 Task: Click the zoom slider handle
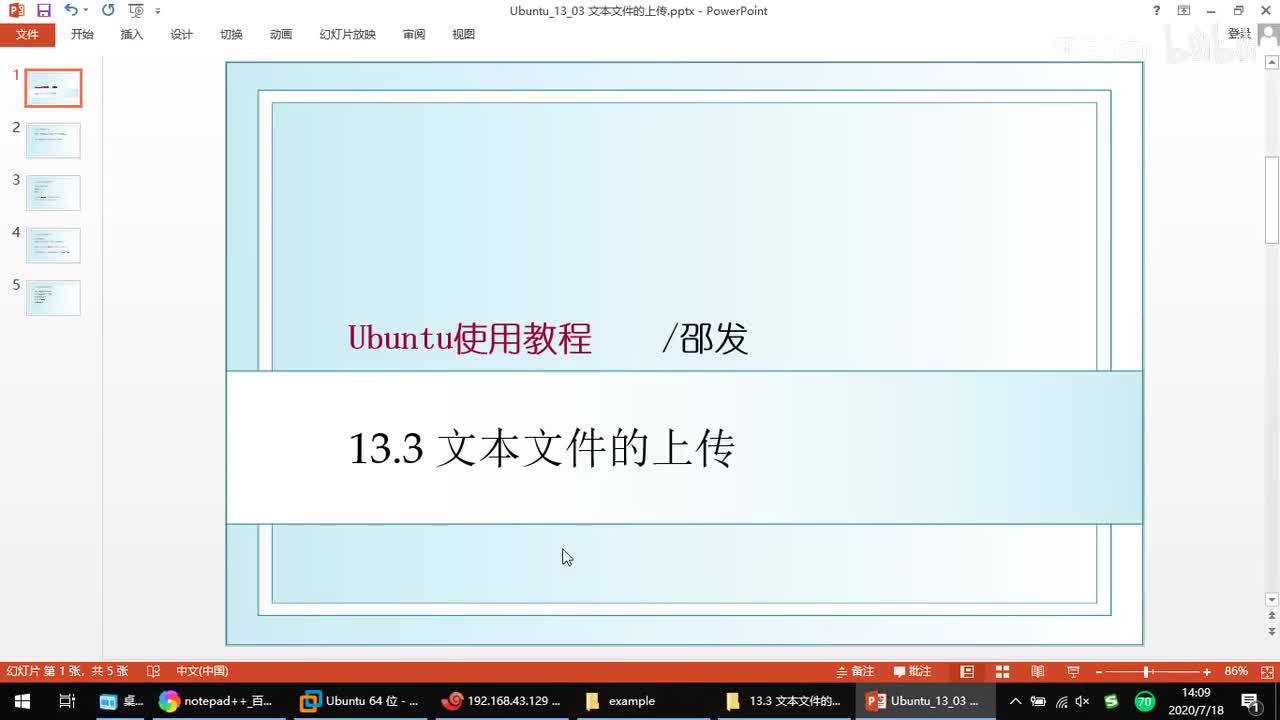[1147, 672]
